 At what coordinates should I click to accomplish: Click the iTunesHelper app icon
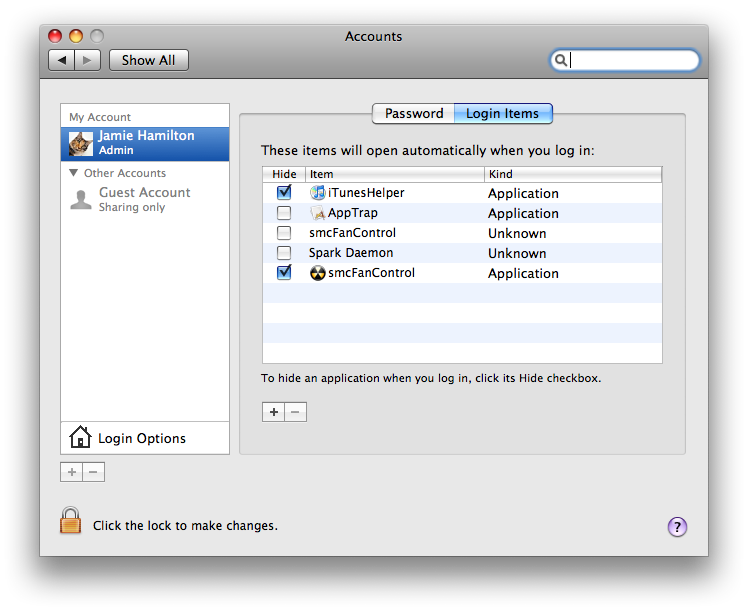click(x=318, y=193)
